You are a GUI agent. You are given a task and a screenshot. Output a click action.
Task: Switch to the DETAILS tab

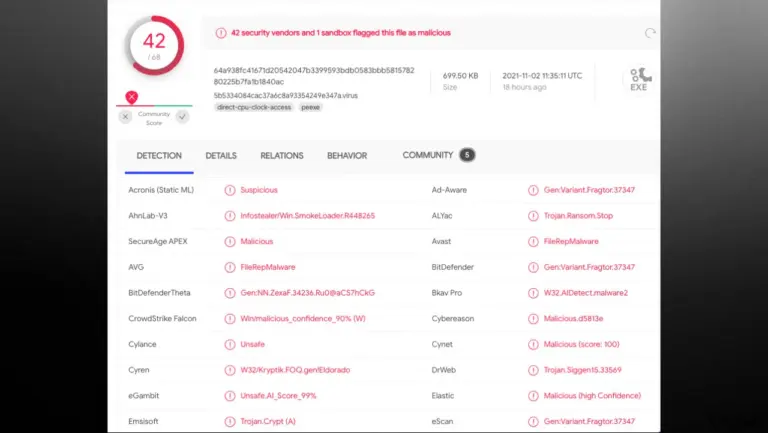(x=221, y=155)
